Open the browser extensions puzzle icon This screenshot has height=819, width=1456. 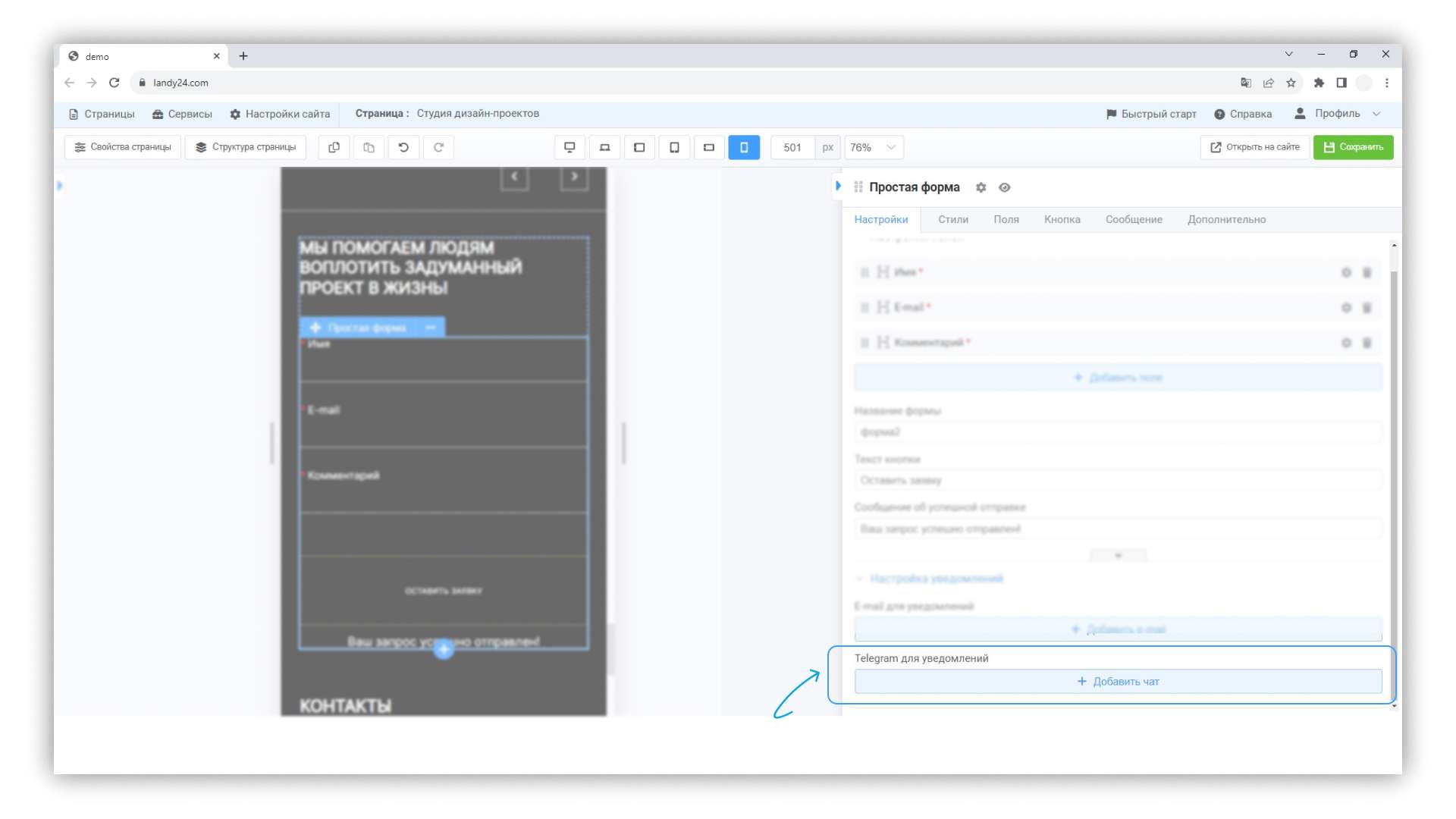pyautogui.click(x=1319, y=83)
